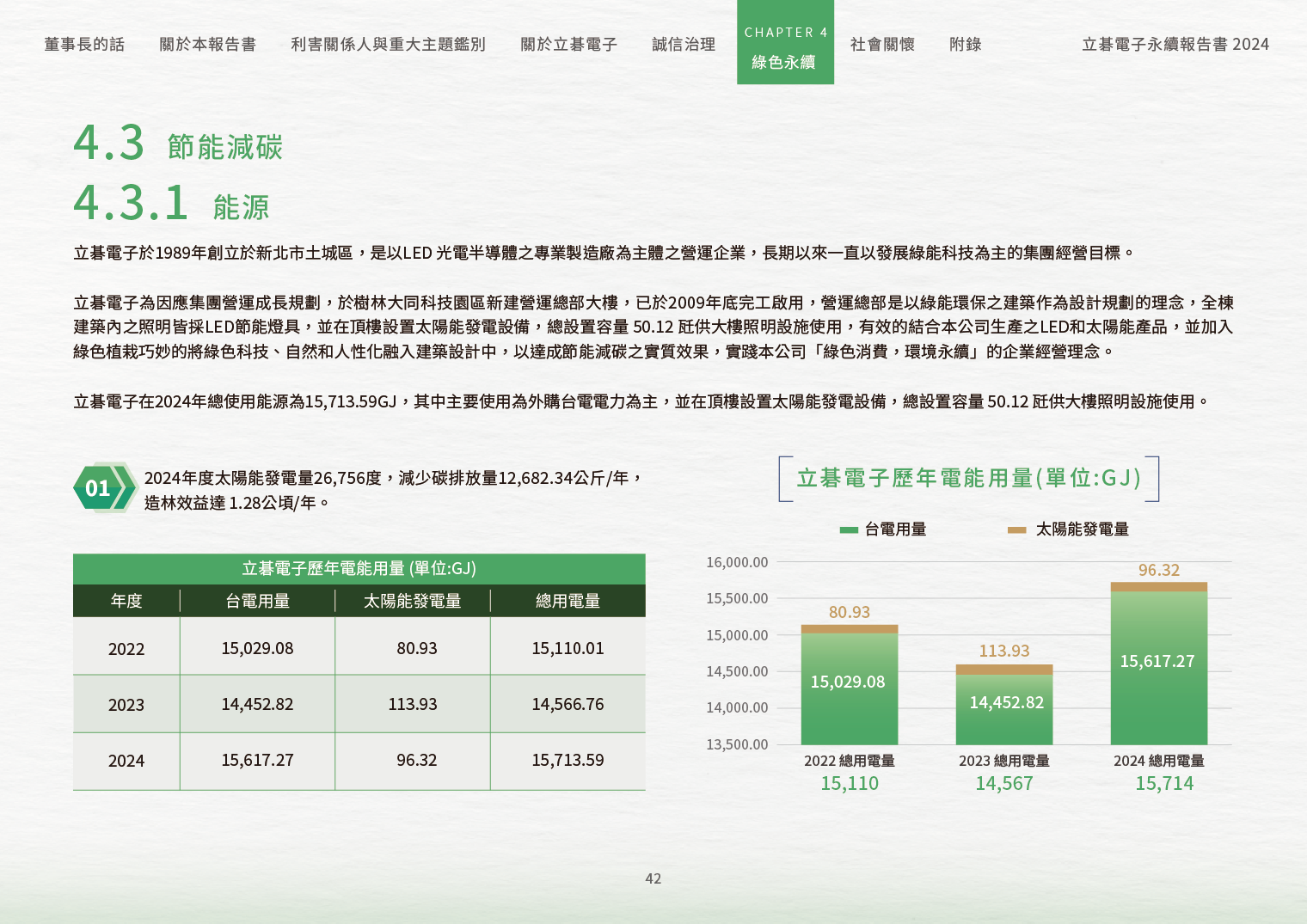1307x924 pixels.
Task: Click paragraph starting 立碁電子在2024年總使用能源
Action: (x=642, y=401)
